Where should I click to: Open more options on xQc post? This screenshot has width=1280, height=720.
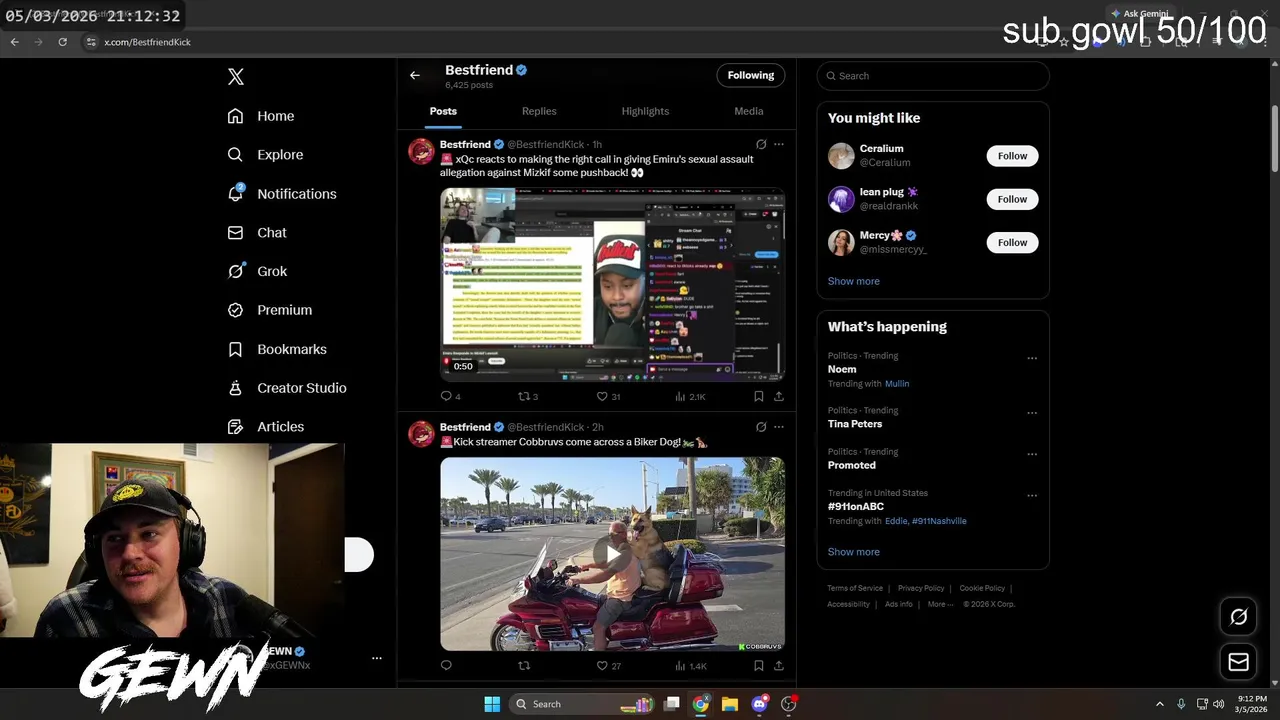pyautogui.click(x=779, y=145)
